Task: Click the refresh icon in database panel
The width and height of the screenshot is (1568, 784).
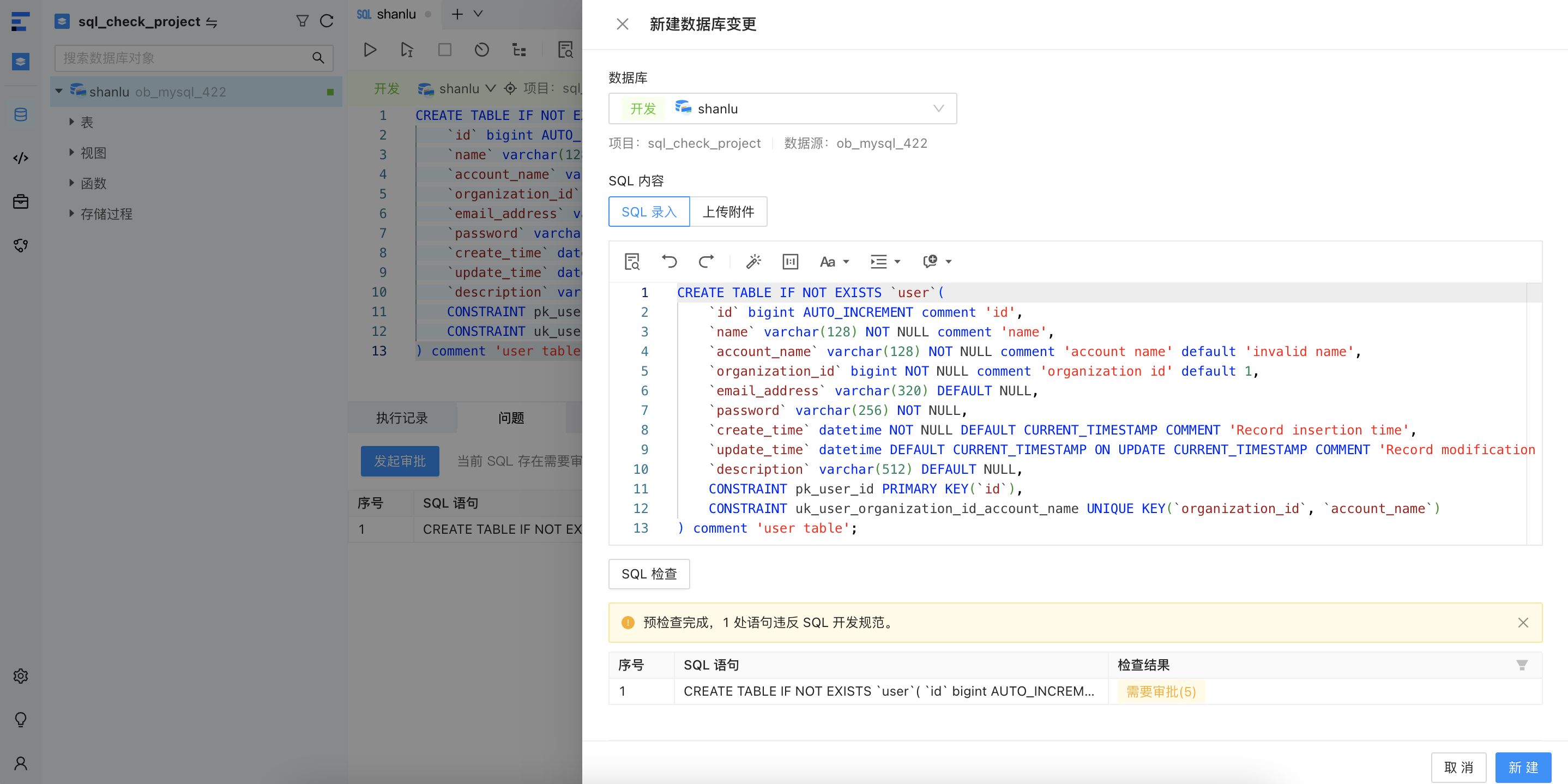Action: [x=327, y=21]
